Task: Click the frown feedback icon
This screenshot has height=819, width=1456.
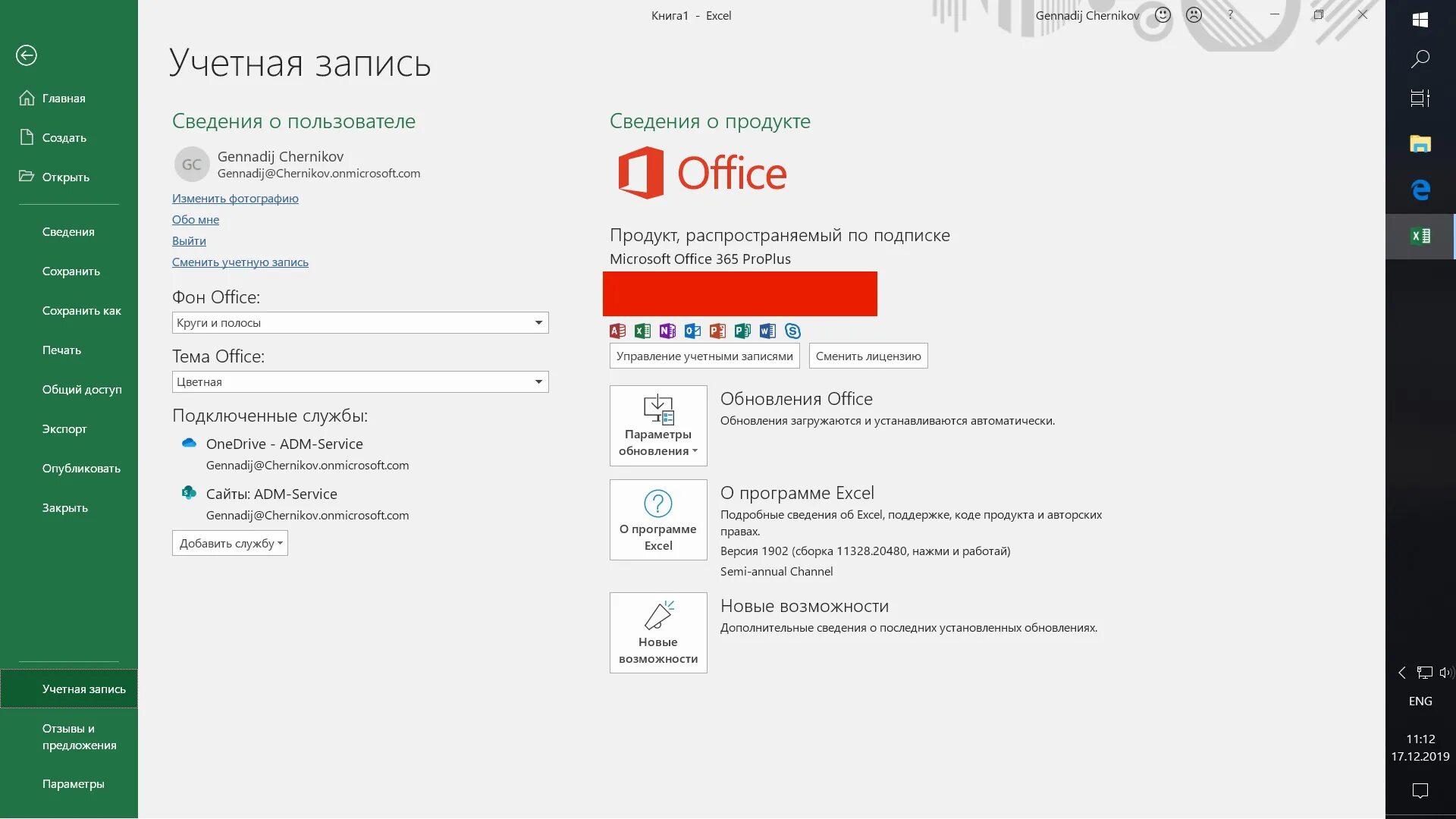Action: click(1194, 15)
